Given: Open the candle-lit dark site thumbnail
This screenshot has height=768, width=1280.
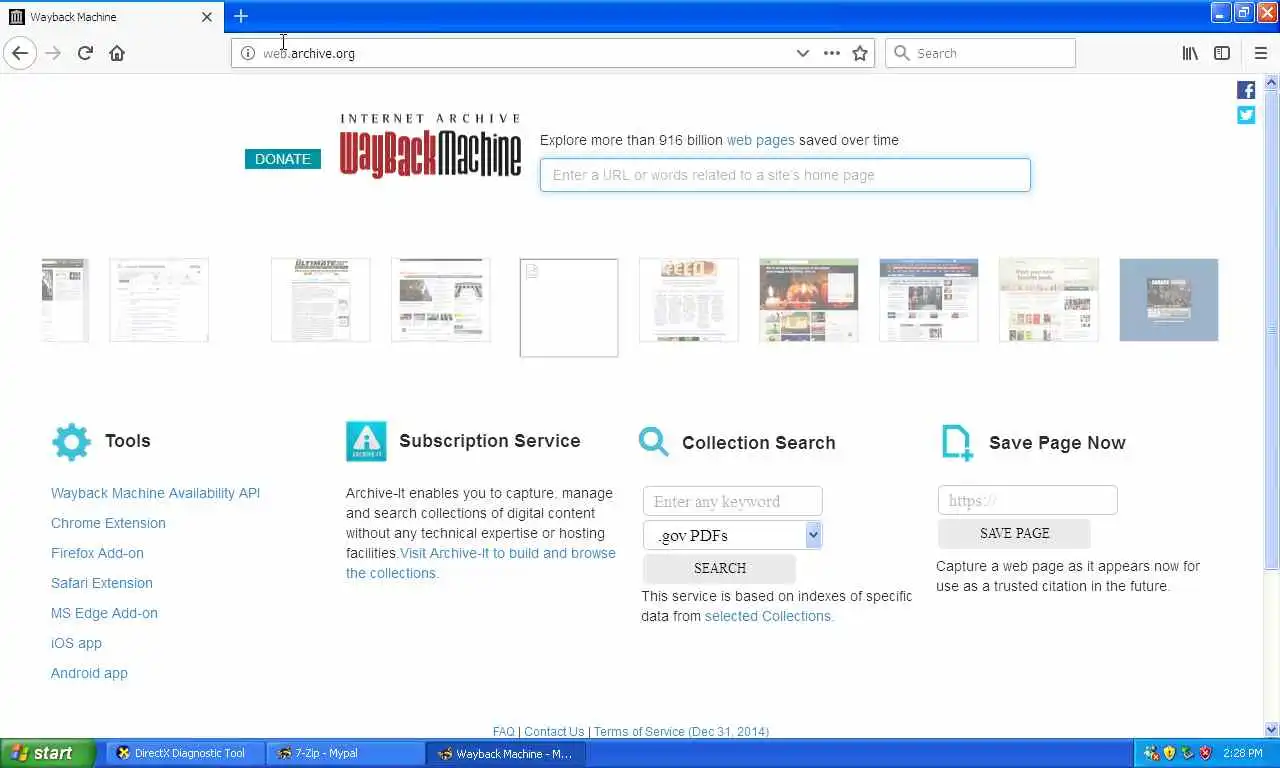Looking at the screenshot, I should (809, 300).
